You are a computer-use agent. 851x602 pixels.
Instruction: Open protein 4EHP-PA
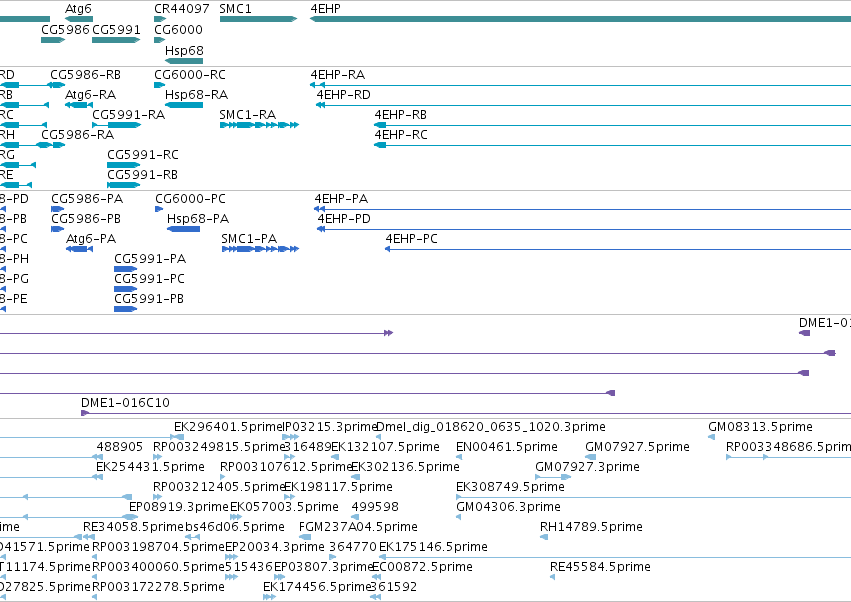point(341,199)
